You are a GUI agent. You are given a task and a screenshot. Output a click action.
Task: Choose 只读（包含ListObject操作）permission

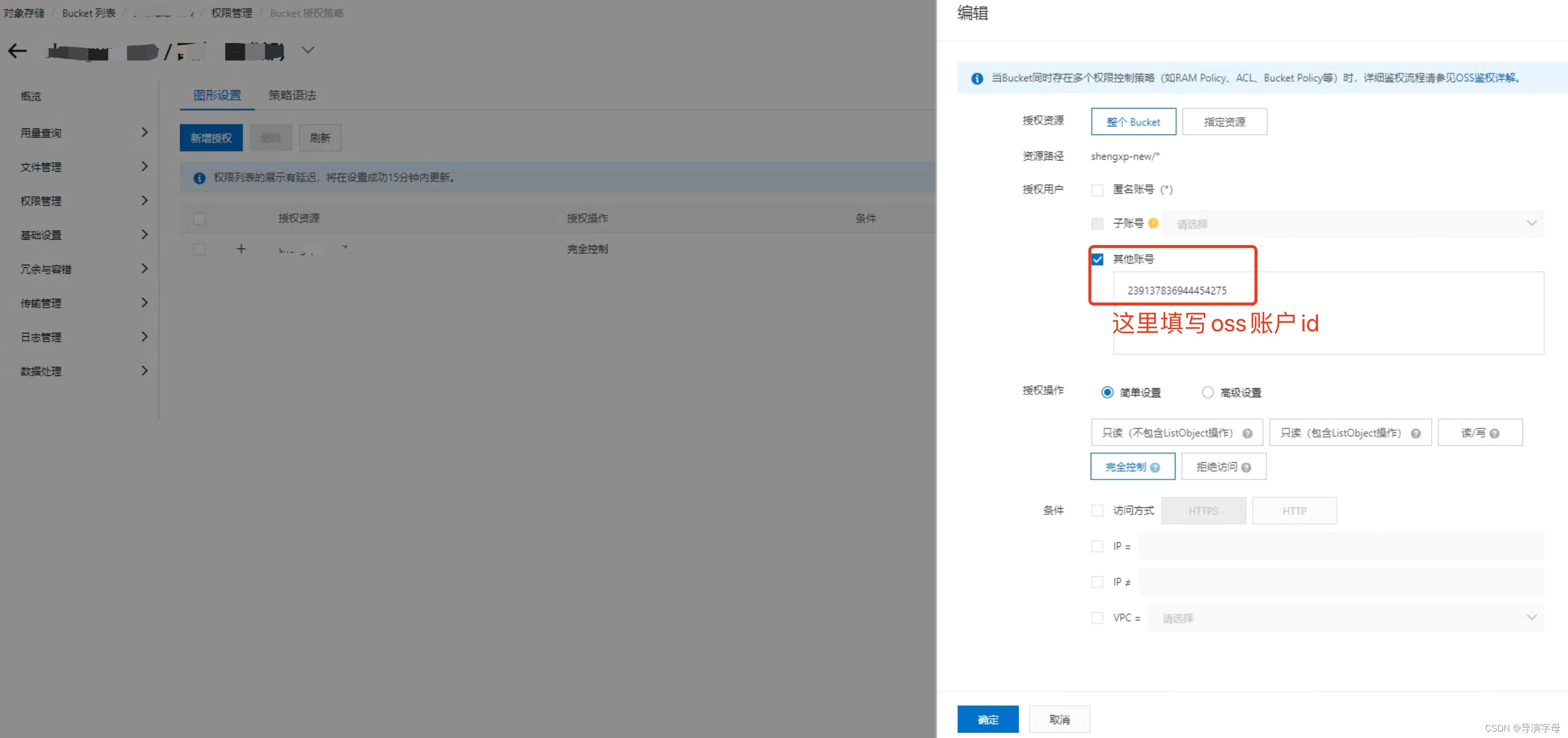pyautogui.click(x=1350, y=433)
